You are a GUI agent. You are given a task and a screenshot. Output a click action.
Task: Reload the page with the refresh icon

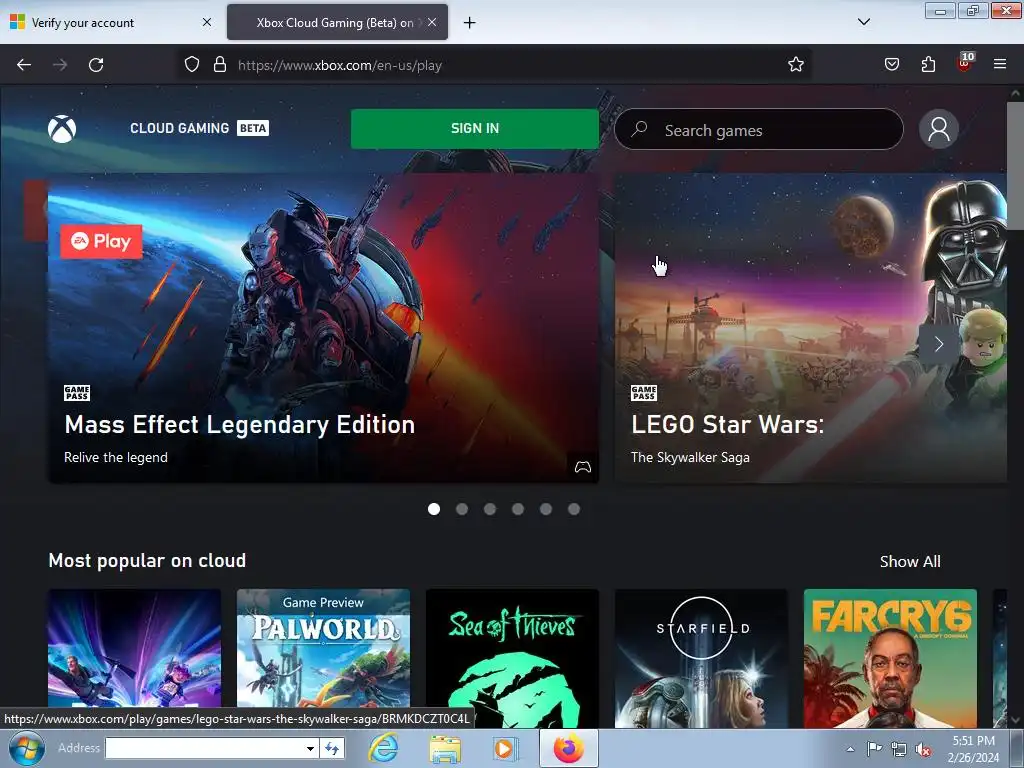click(96, 65)
